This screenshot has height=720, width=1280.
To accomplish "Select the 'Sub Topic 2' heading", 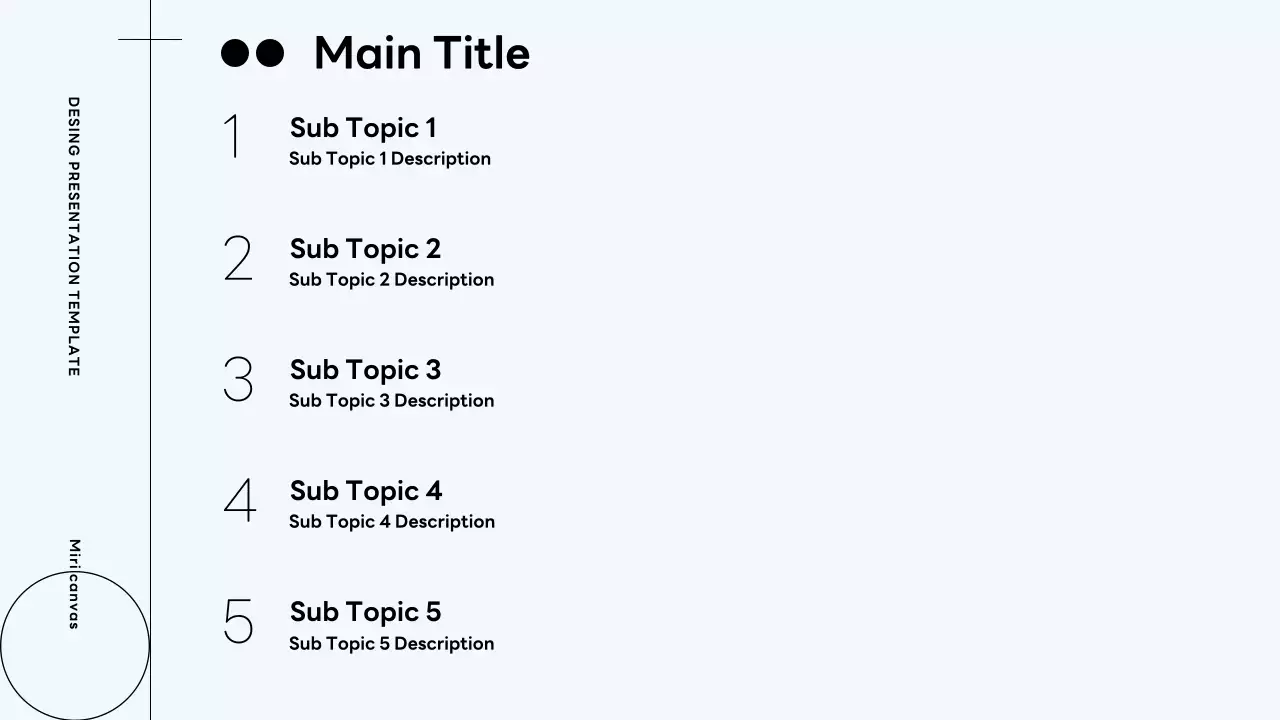I will (365, 249).
